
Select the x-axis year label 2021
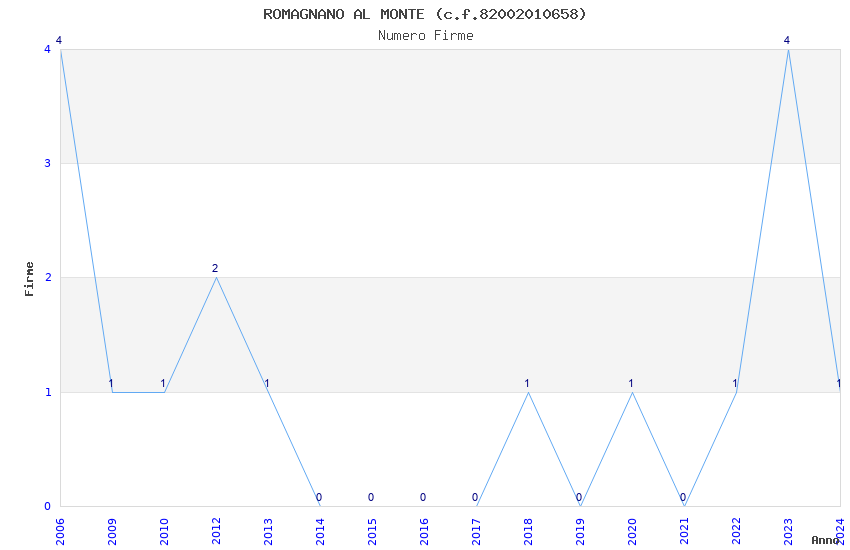click(685, 532)
